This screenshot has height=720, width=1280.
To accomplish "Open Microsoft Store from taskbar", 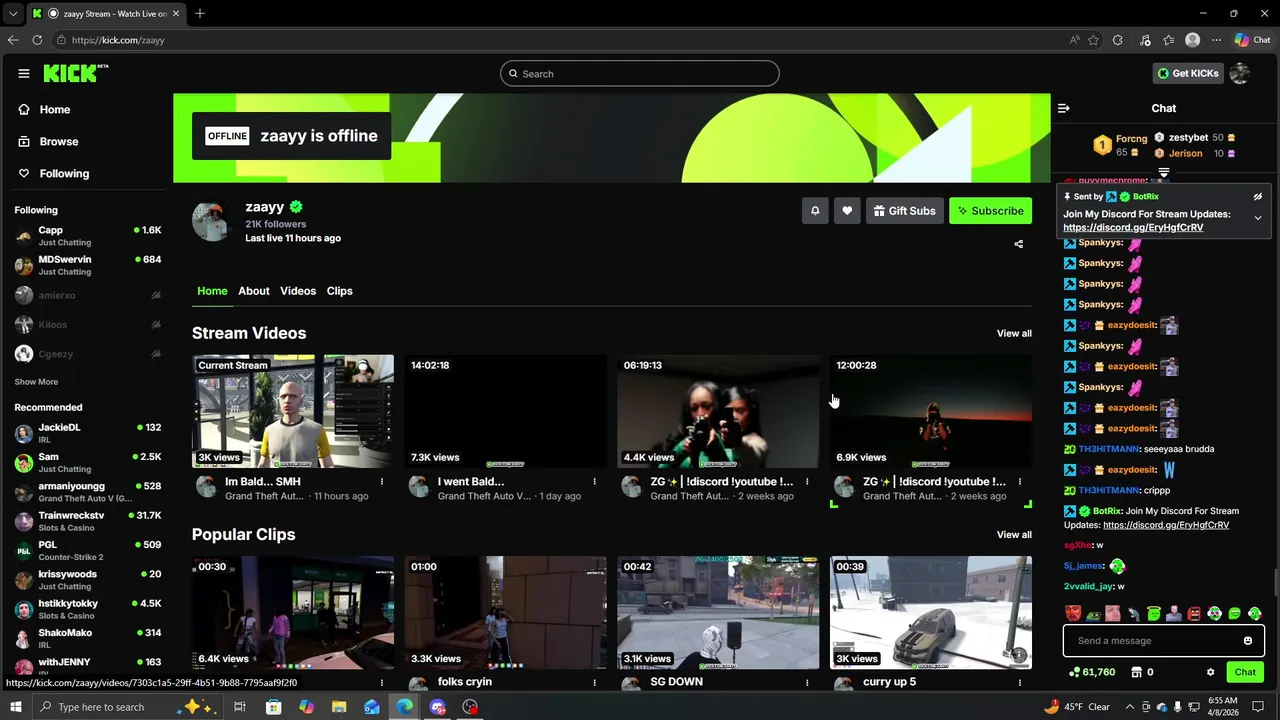I will tap(274, 707).
